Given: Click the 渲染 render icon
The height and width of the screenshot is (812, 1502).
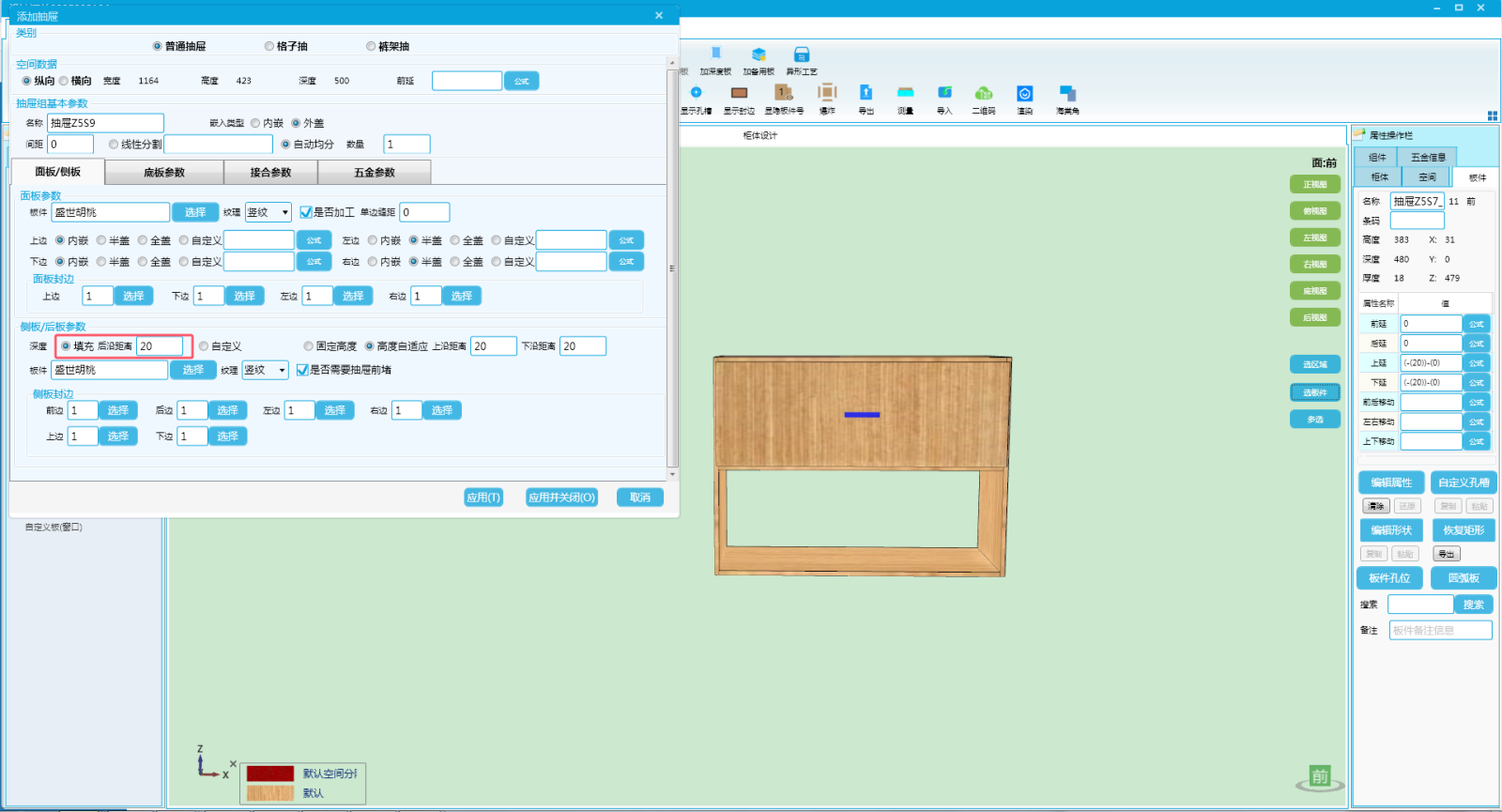Looking at the screenshot, I should point(1024,93).
